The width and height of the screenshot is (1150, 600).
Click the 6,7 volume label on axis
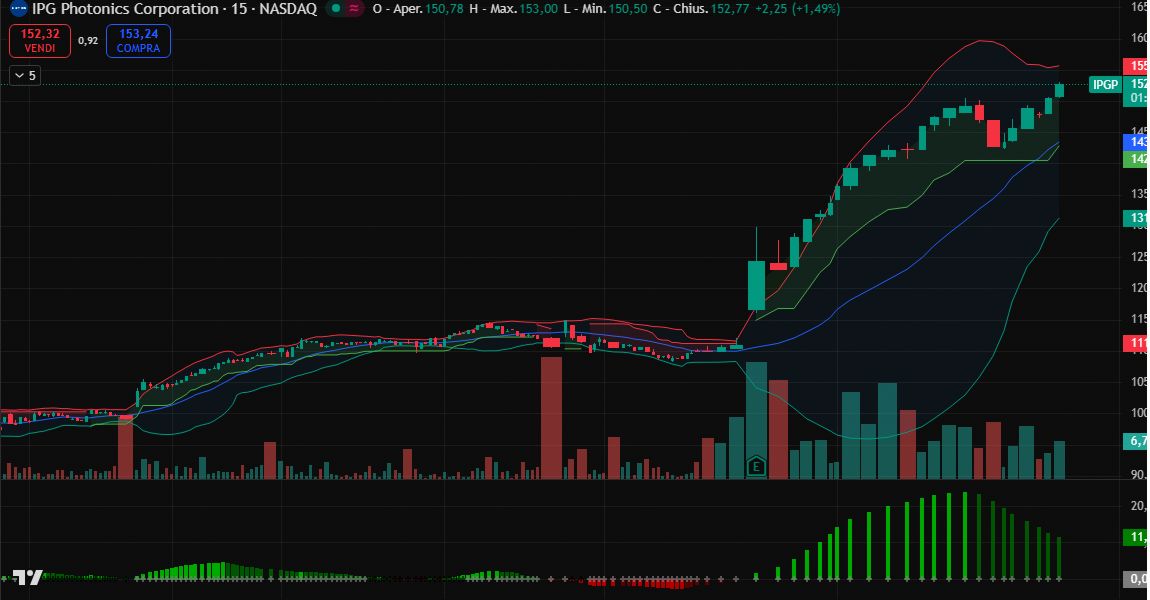tap(1136, 441)
